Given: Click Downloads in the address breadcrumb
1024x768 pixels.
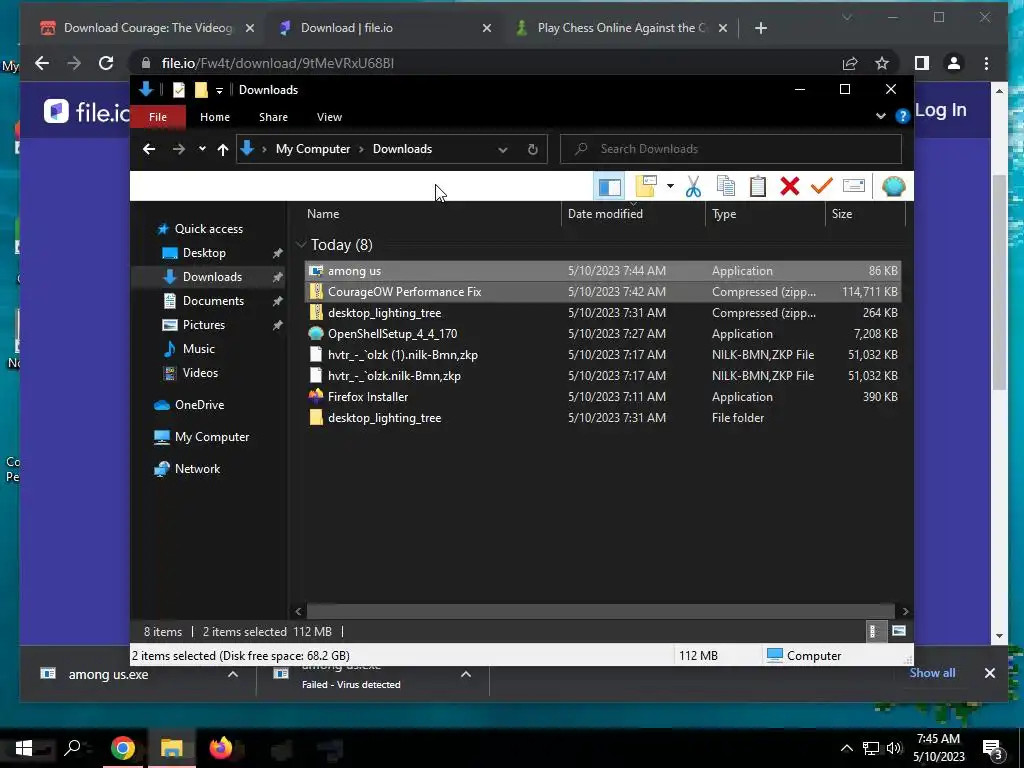Looking at the screenshot, I should click(x=402, y=149).
